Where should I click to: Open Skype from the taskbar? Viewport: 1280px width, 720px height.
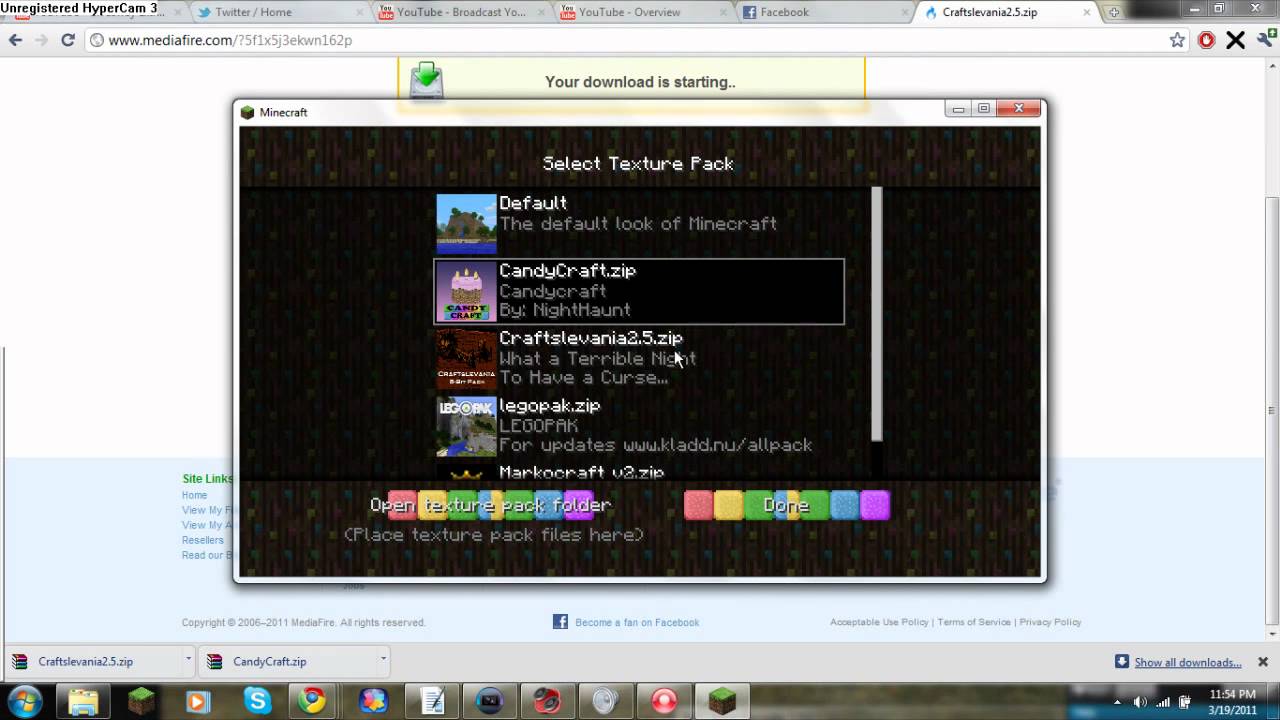click(257, 702)
